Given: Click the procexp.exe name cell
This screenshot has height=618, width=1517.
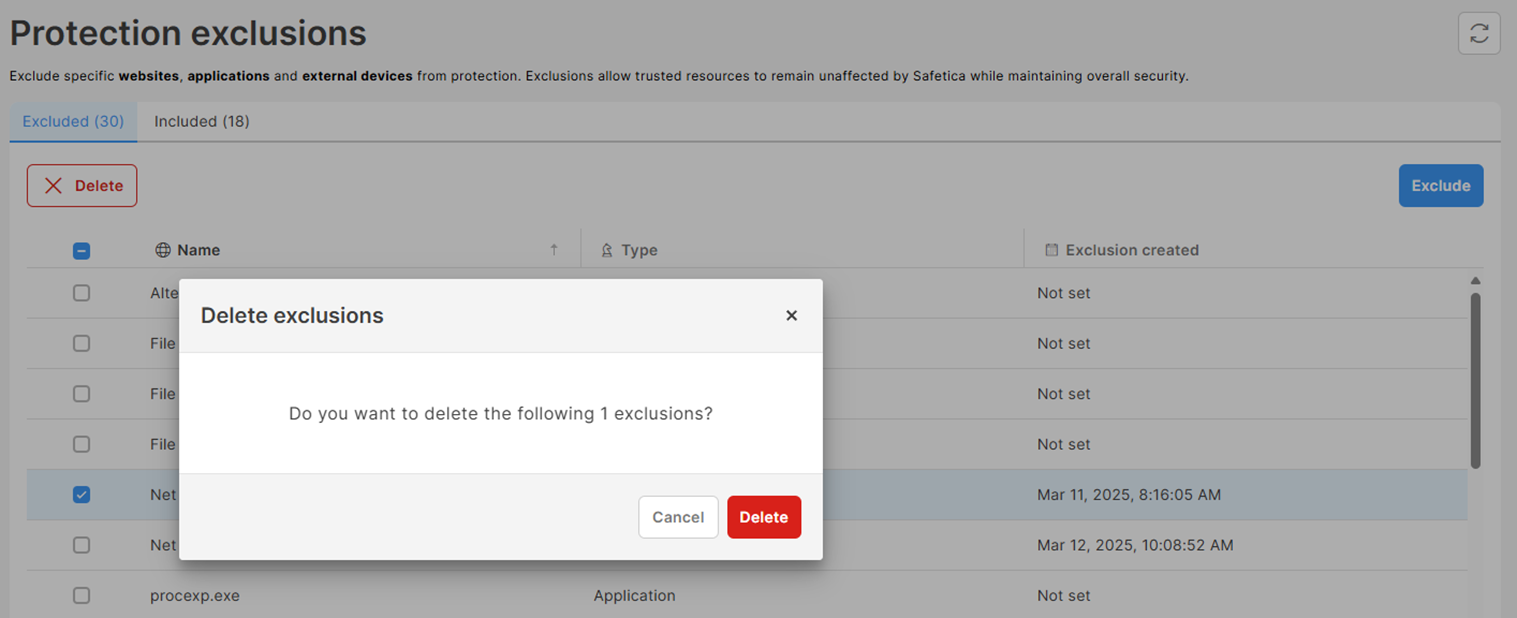Looking at the screenshot, I should [x=195, y=595].
